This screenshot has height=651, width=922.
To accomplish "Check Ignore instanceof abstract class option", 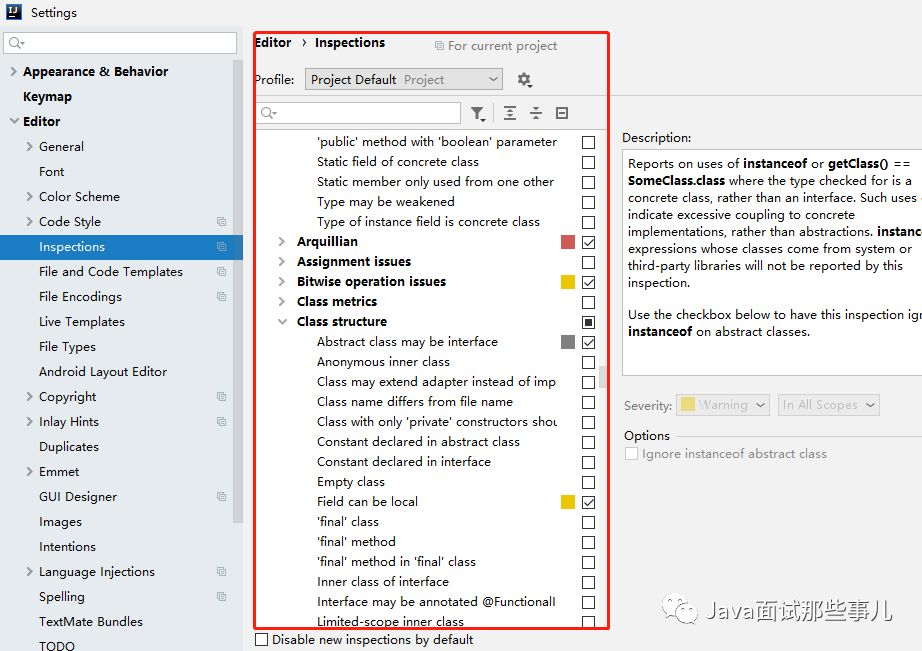I will [x=632, y=453].
